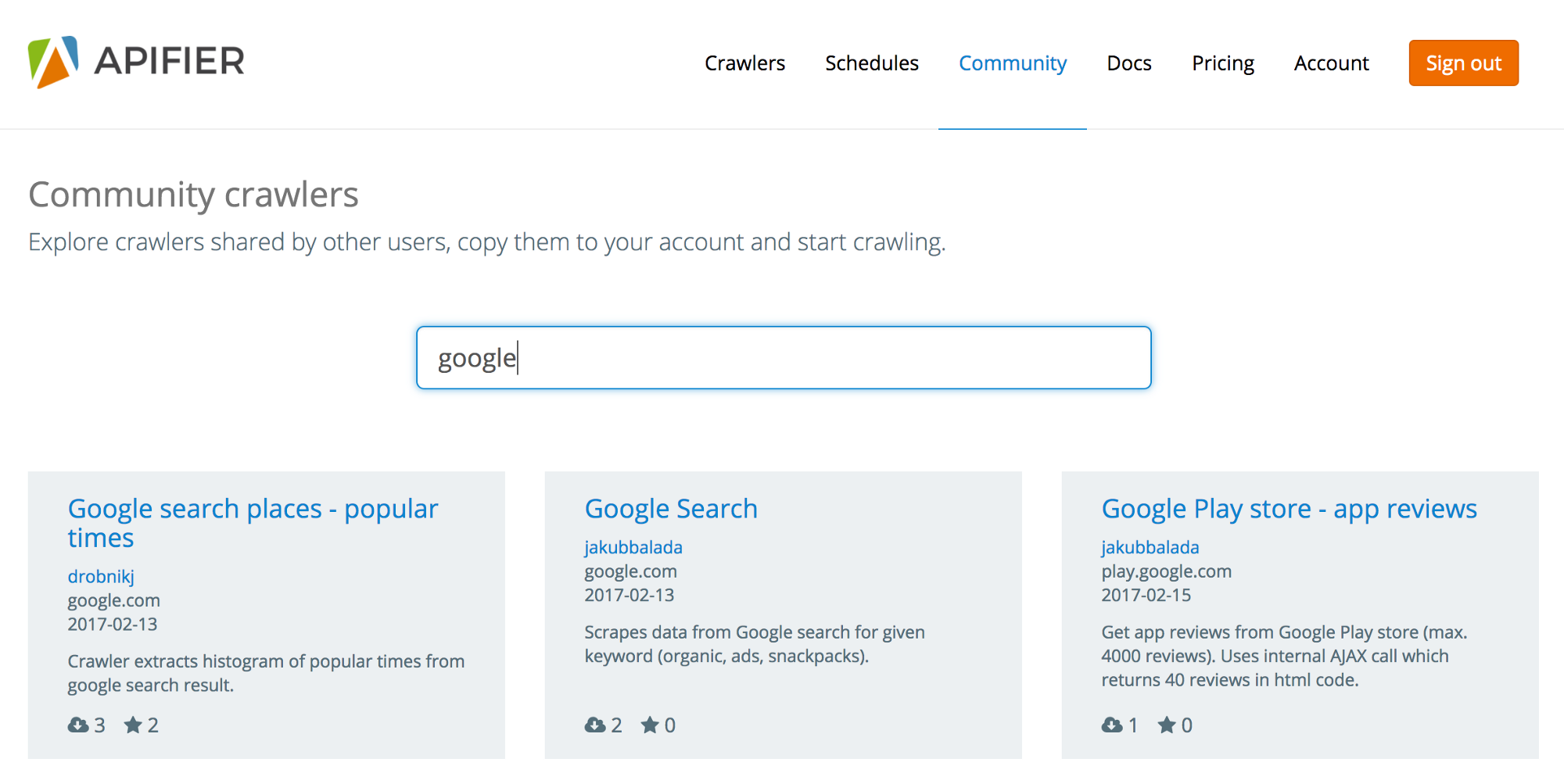The width and height of the screenshot is (1564, 784).
Task: Click the download count icon on Google Search card
Action: click(x=594, y=725)
